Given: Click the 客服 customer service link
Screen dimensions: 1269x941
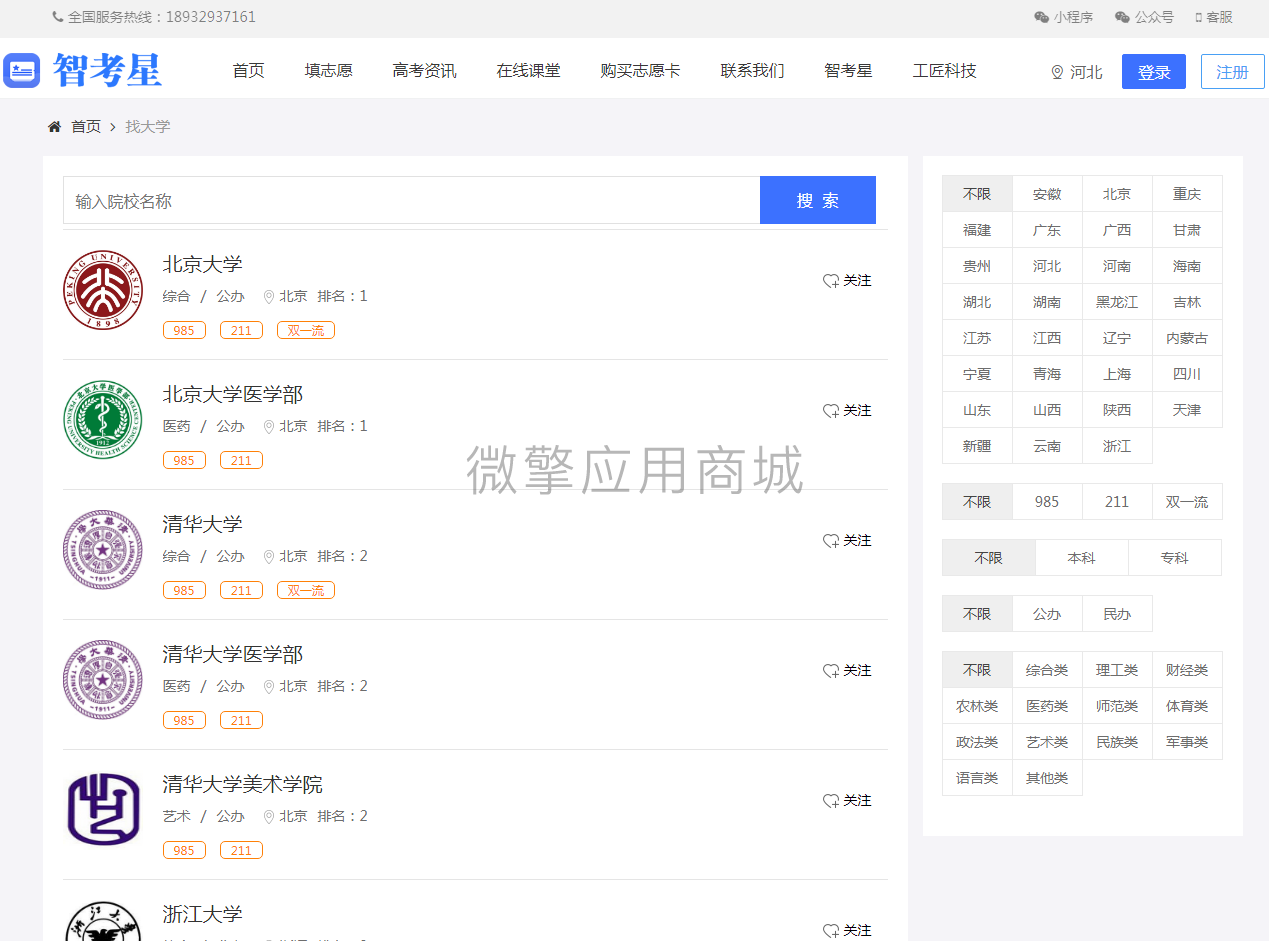Looking at the screenshot, I should pos(1214,17).
